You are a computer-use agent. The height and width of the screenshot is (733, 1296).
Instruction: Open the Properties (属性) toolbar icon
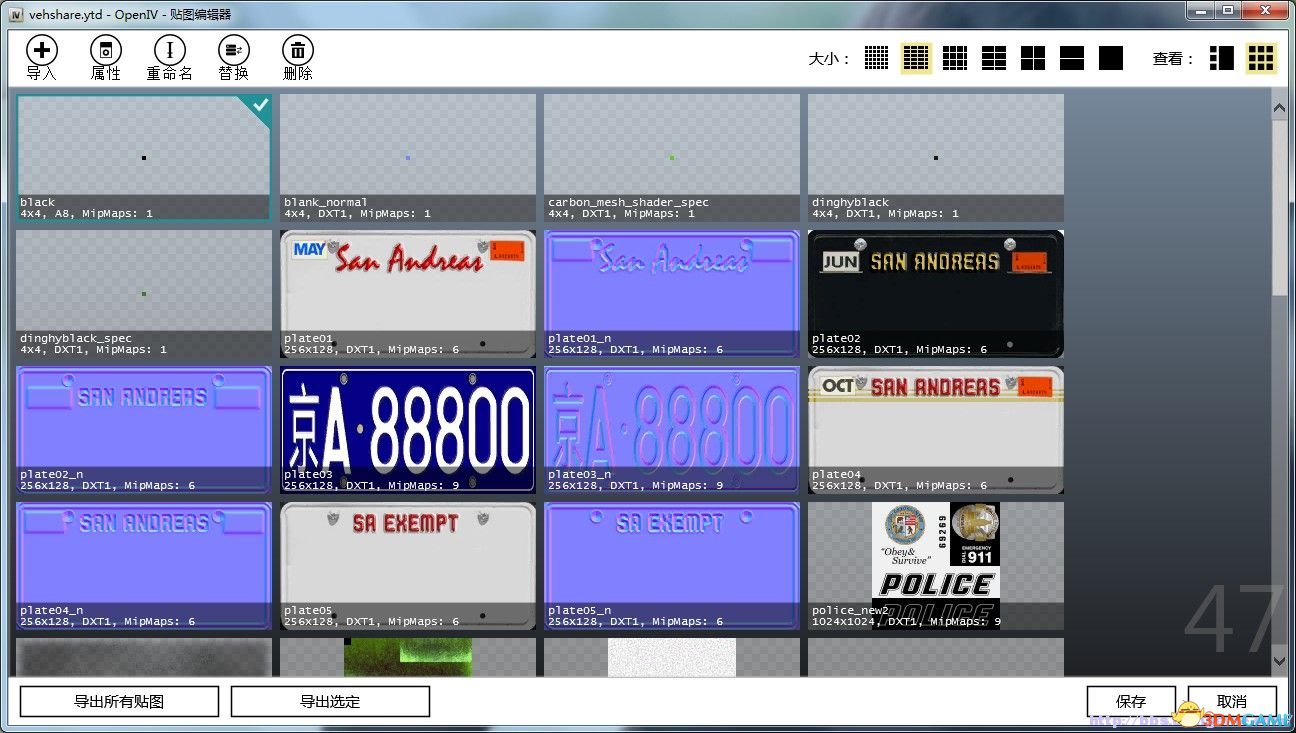coord(106,50)
